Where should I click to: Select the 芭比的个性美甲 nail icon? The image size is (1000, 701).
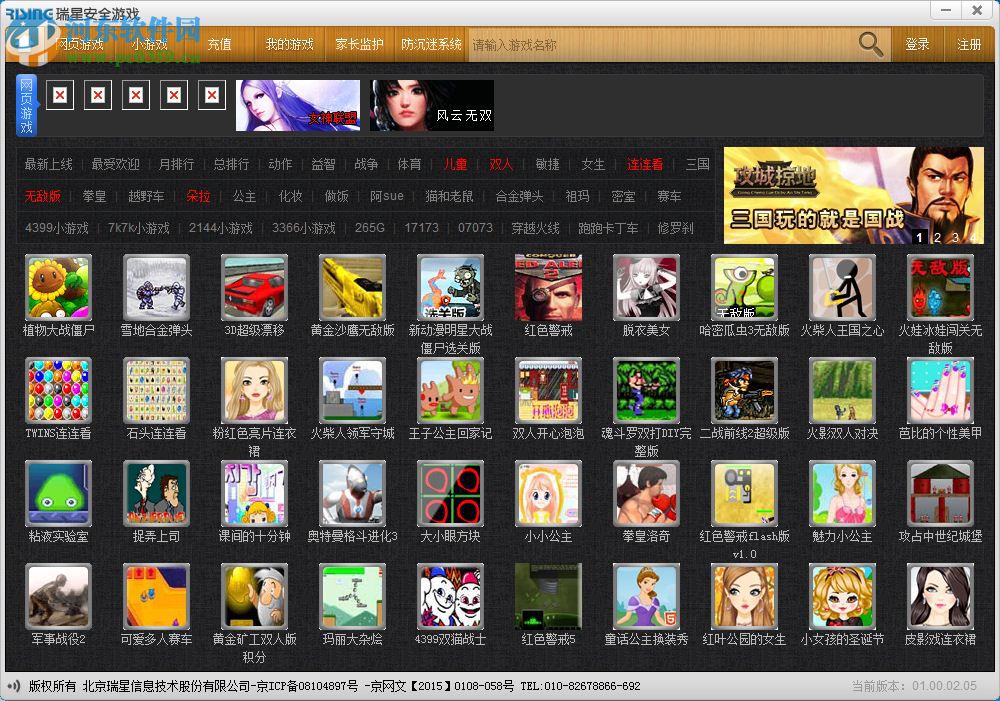point(941,390)
